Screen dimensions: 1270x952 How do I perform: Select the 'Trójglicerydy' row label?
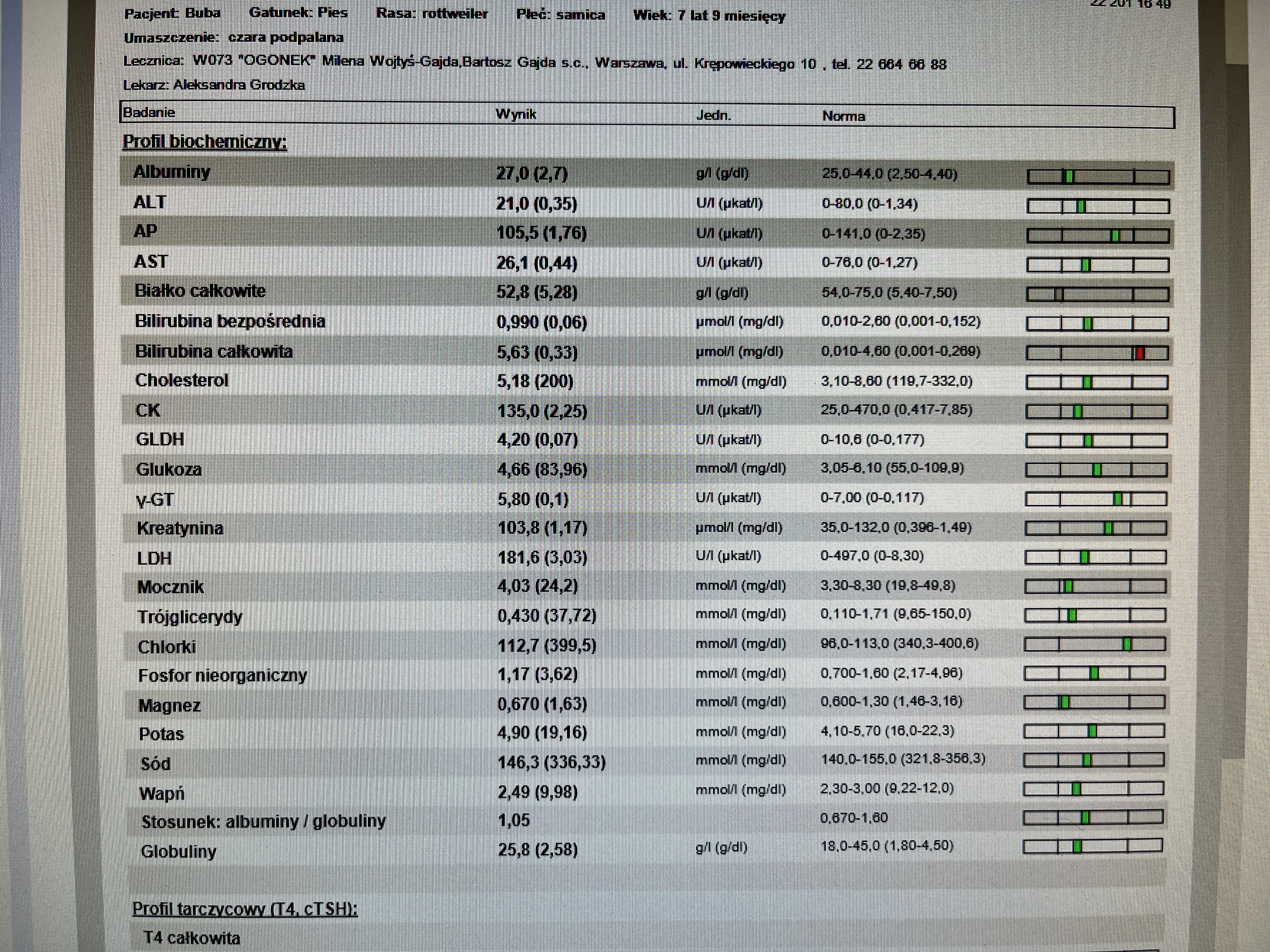(190, 617)
